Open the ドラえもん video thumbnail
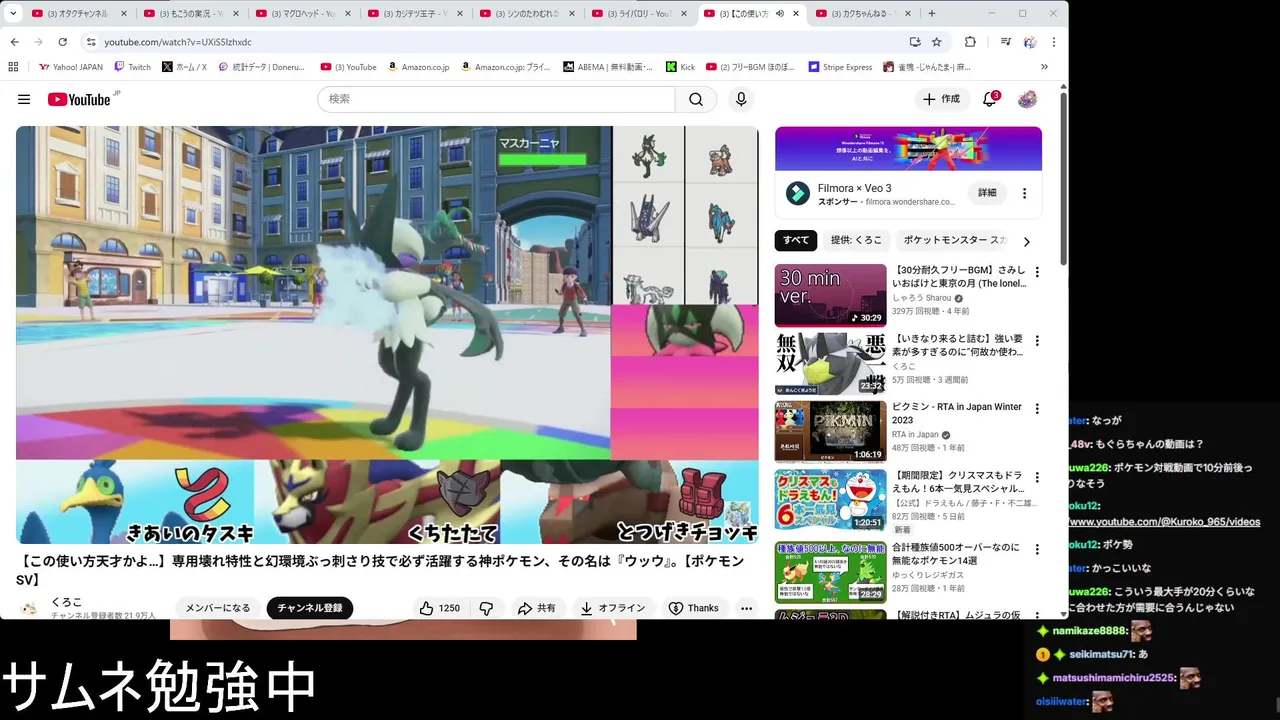The width and height of the screenshot is (1280, 720). [x=830, y=501]
